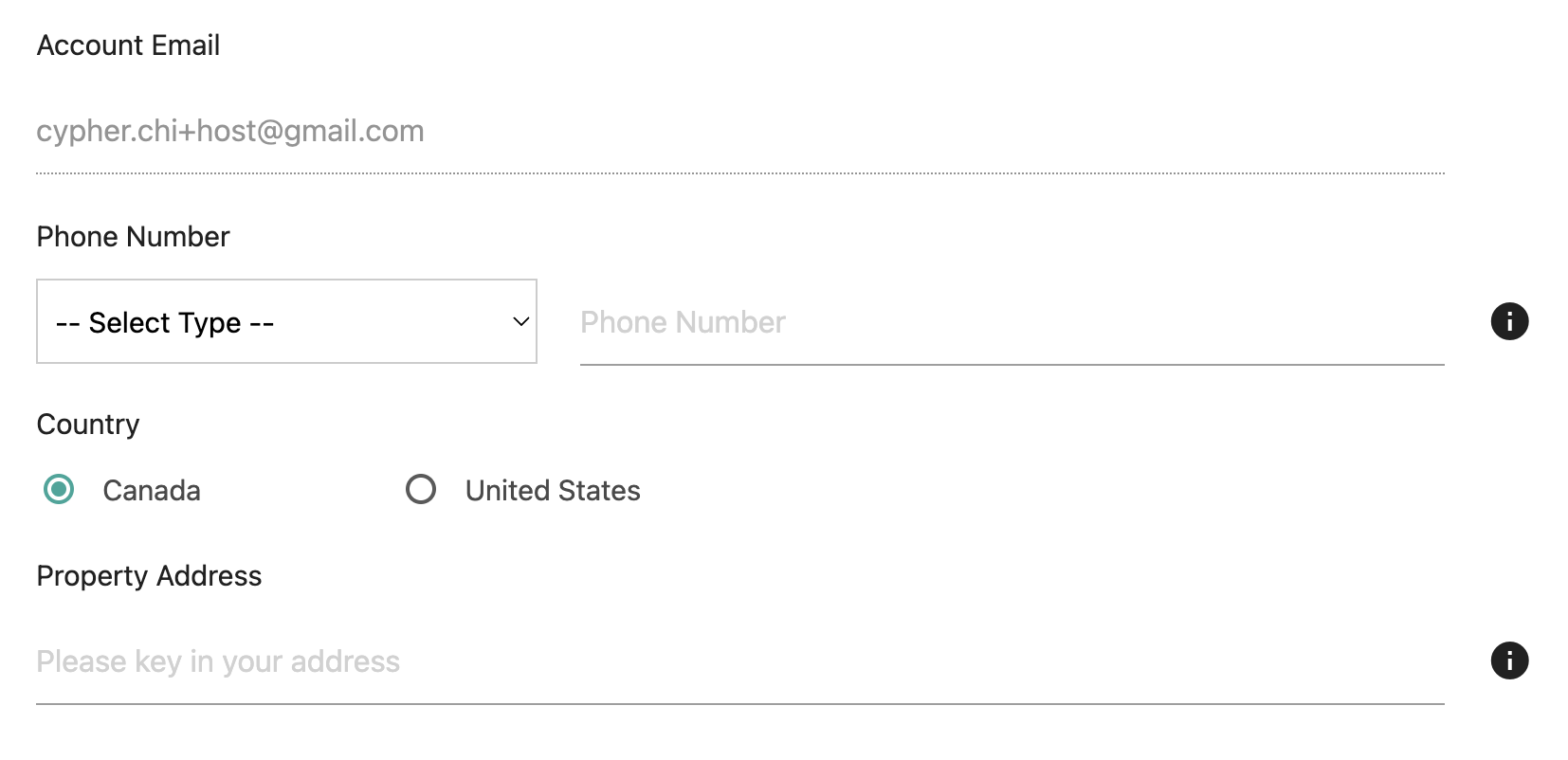Screen dimensions: 1568x760
Task: Click into the Property Address input field
Action: coord(739,661)
